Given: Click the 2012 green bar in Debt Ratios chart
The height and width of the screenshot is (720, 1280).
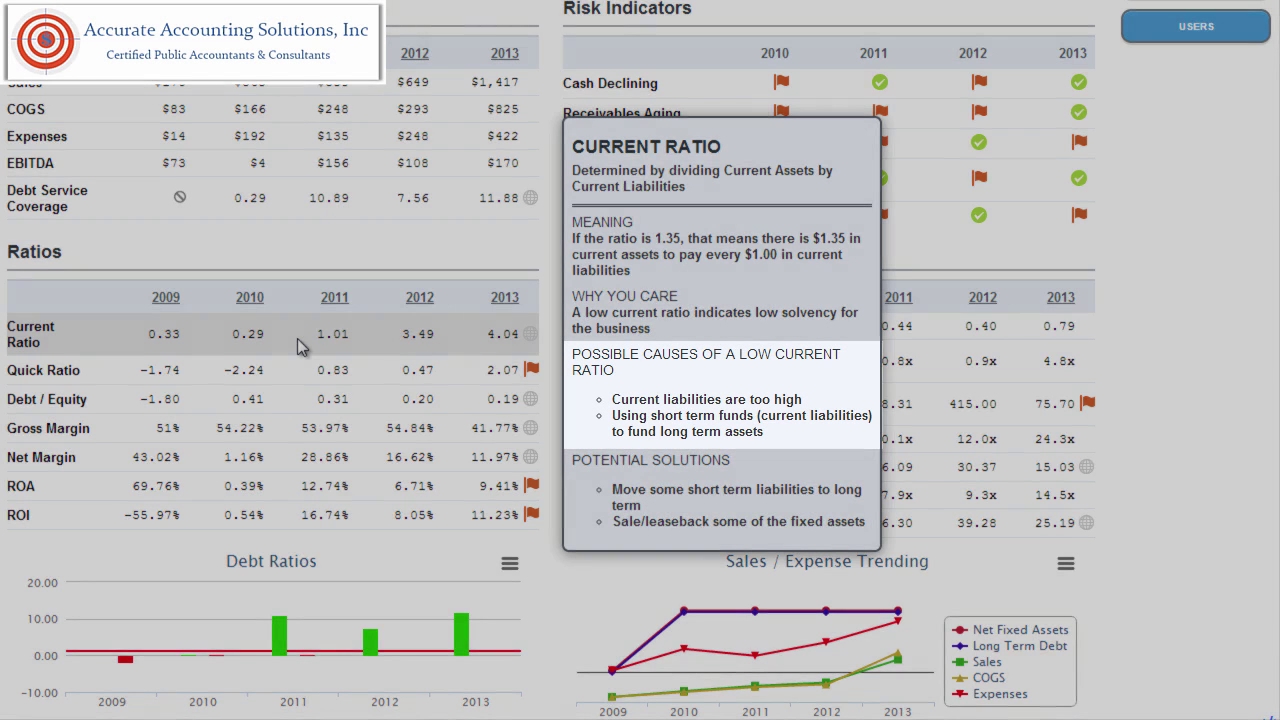Looking at the screenshot, I should [370, 642].
